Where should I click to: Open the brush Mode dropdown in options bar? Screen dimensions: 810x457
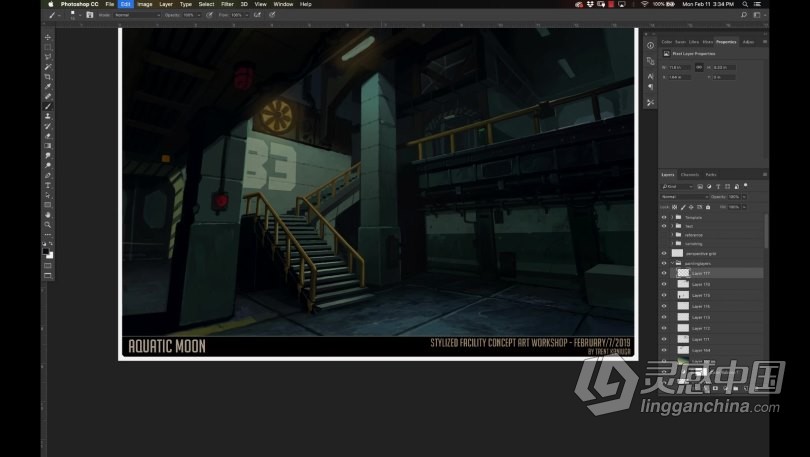(x=137, y=15)
